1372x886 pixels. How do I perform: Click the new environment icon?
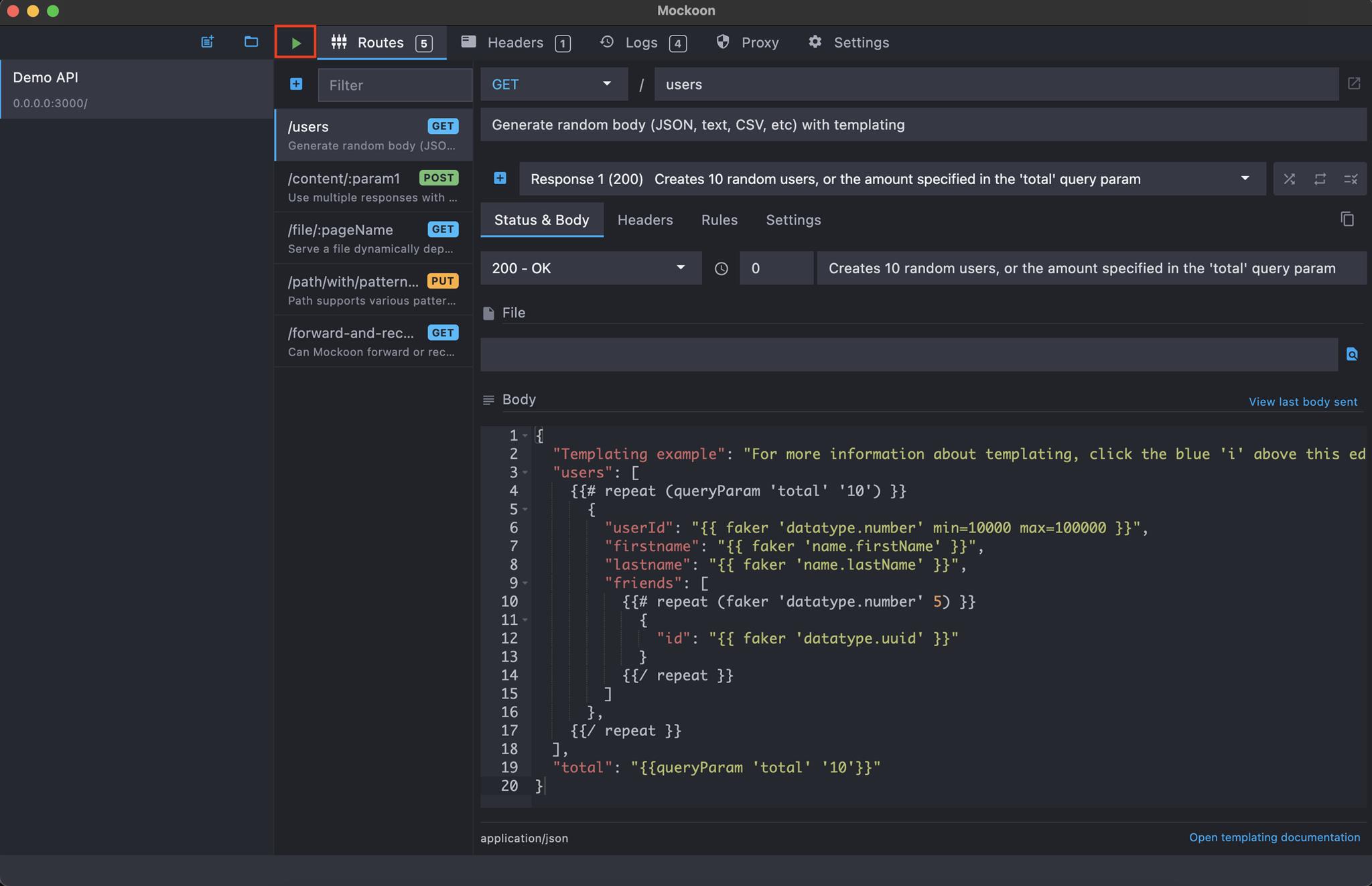click(208, 42)
